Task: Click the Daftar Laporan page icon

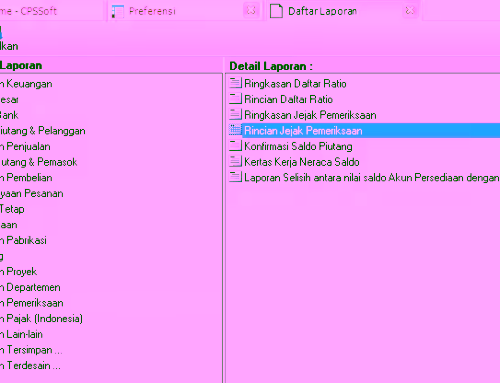Action: 276,11
